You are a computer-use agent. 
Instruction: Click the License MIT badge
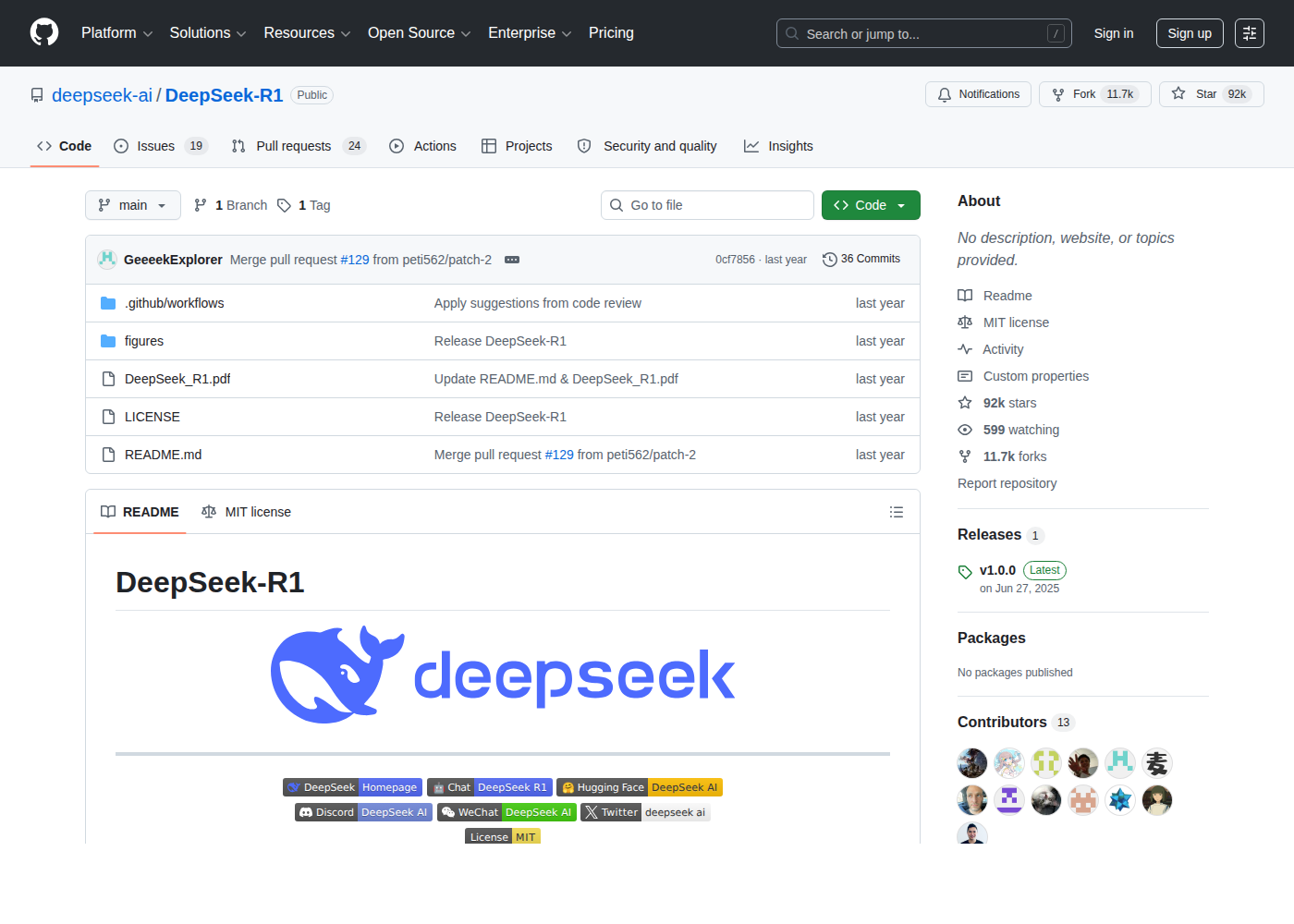point(503,836)
